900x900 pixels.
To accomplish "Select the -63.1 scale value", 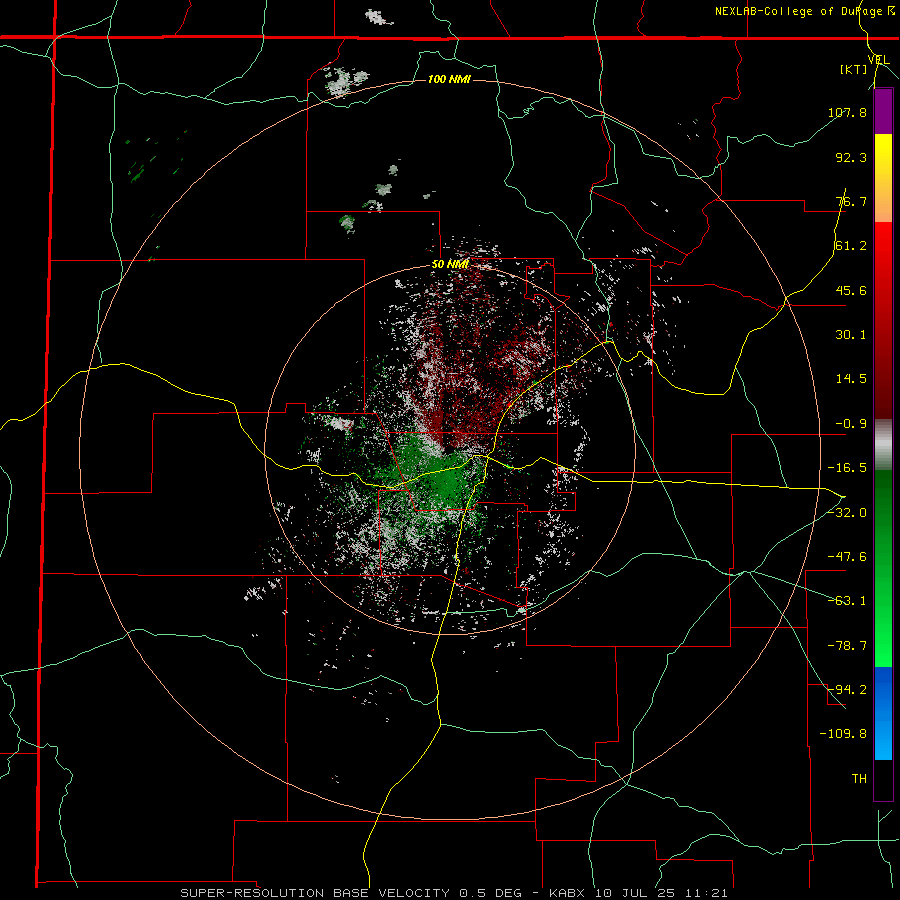I will click(847, 601).
